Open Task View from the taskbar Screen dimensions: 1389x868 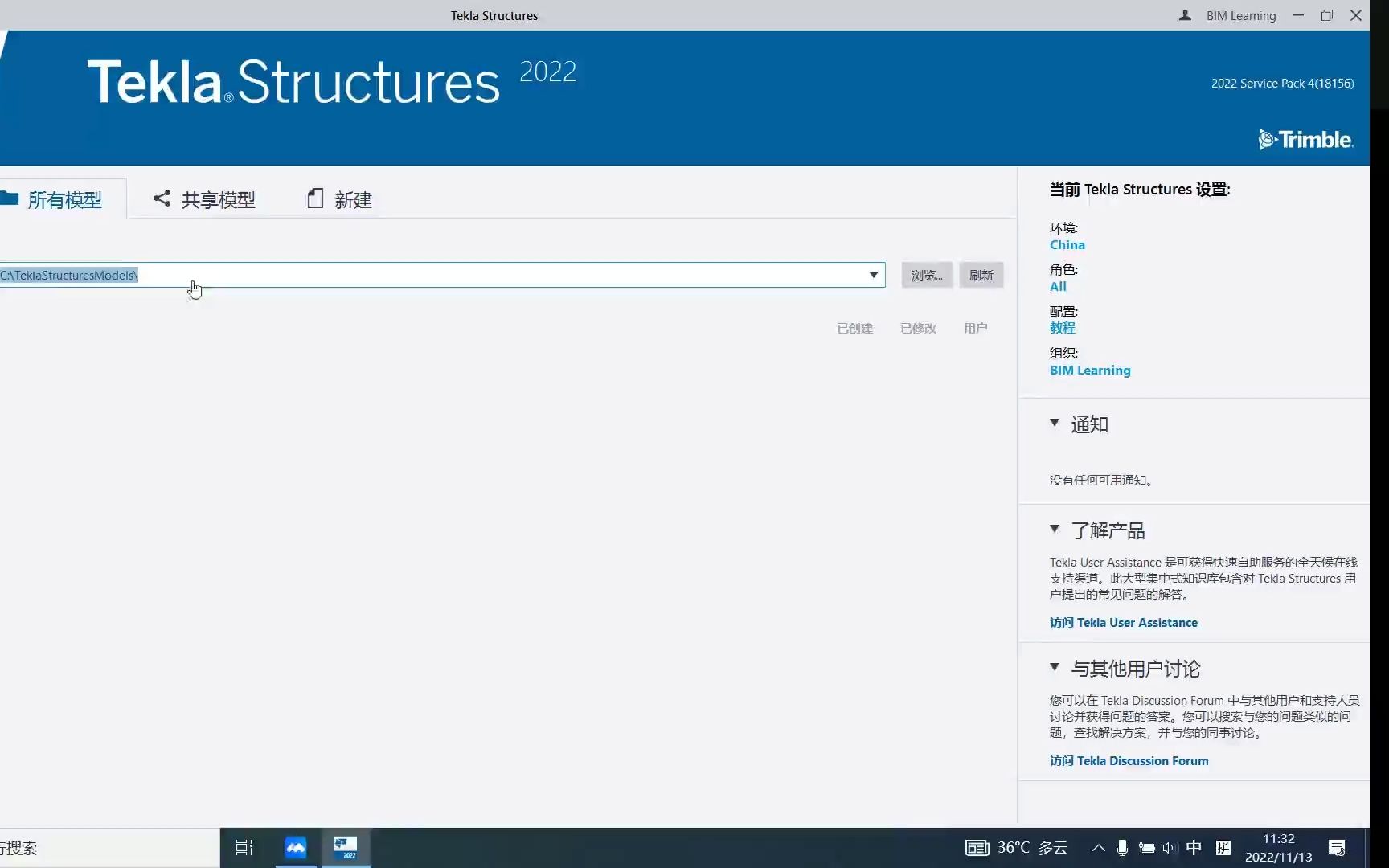tap(243, 848)
